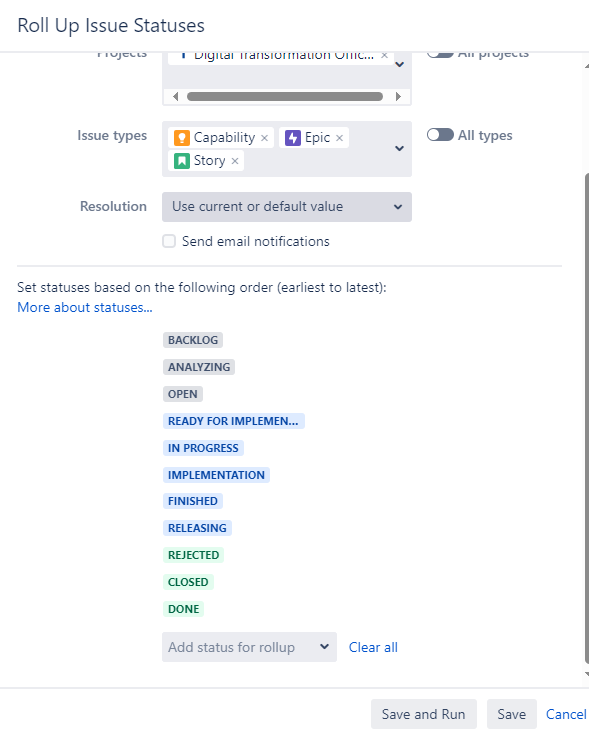
Task: Select the RELEASING status lozenge
Action: 197,528
